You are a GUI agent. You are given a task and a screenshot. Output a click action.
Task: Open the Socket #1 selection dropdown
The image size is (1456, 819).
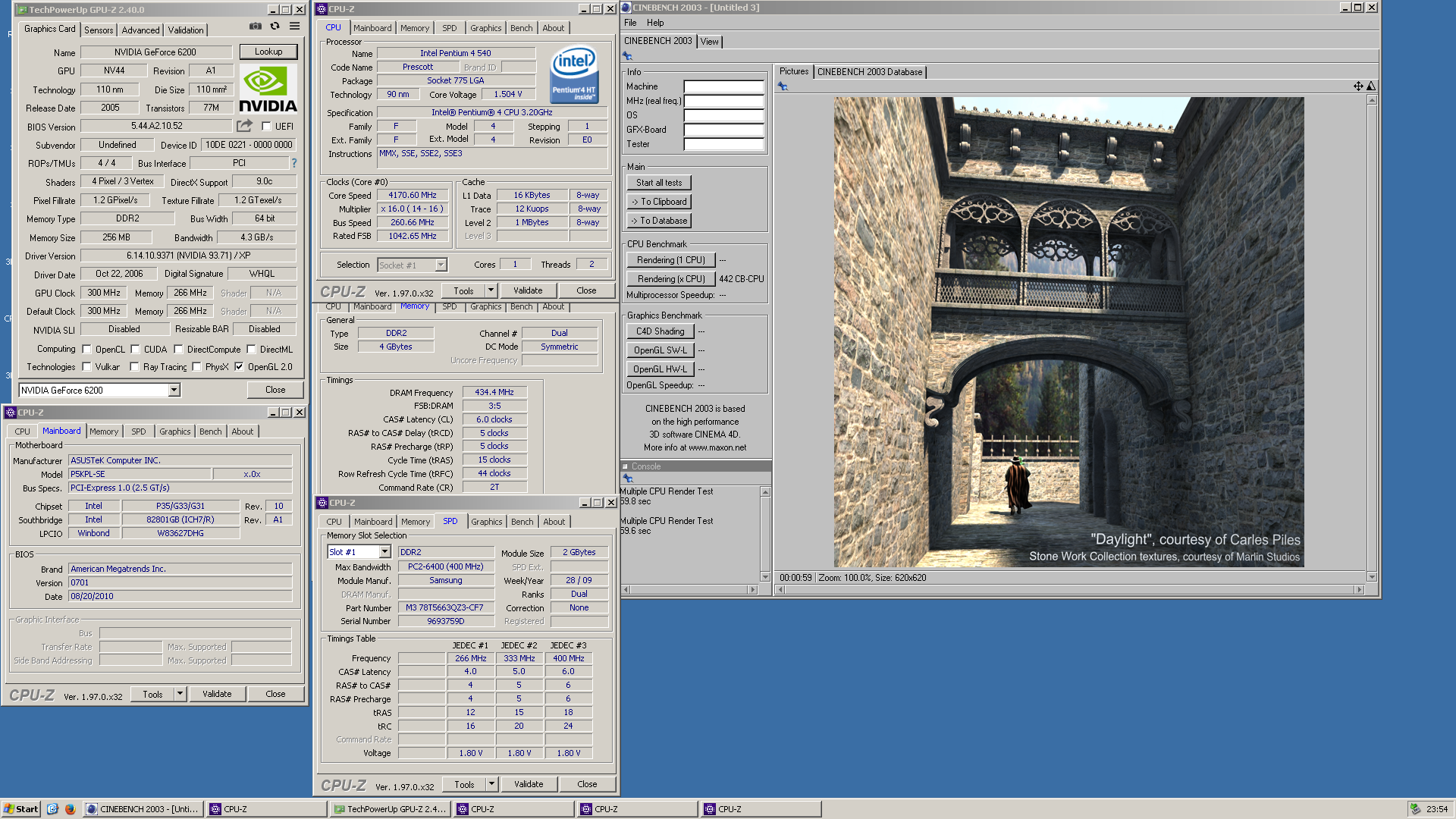441,265
